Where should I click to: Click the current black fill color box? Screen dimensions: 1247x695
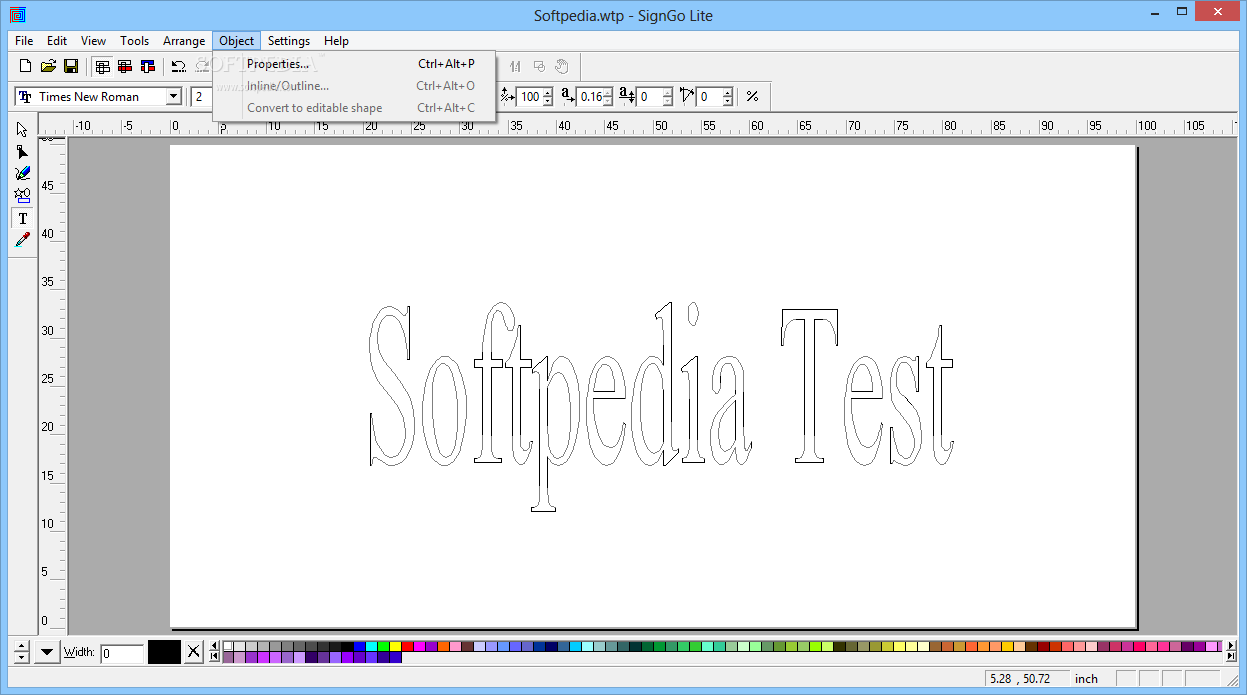click(164, 652)
